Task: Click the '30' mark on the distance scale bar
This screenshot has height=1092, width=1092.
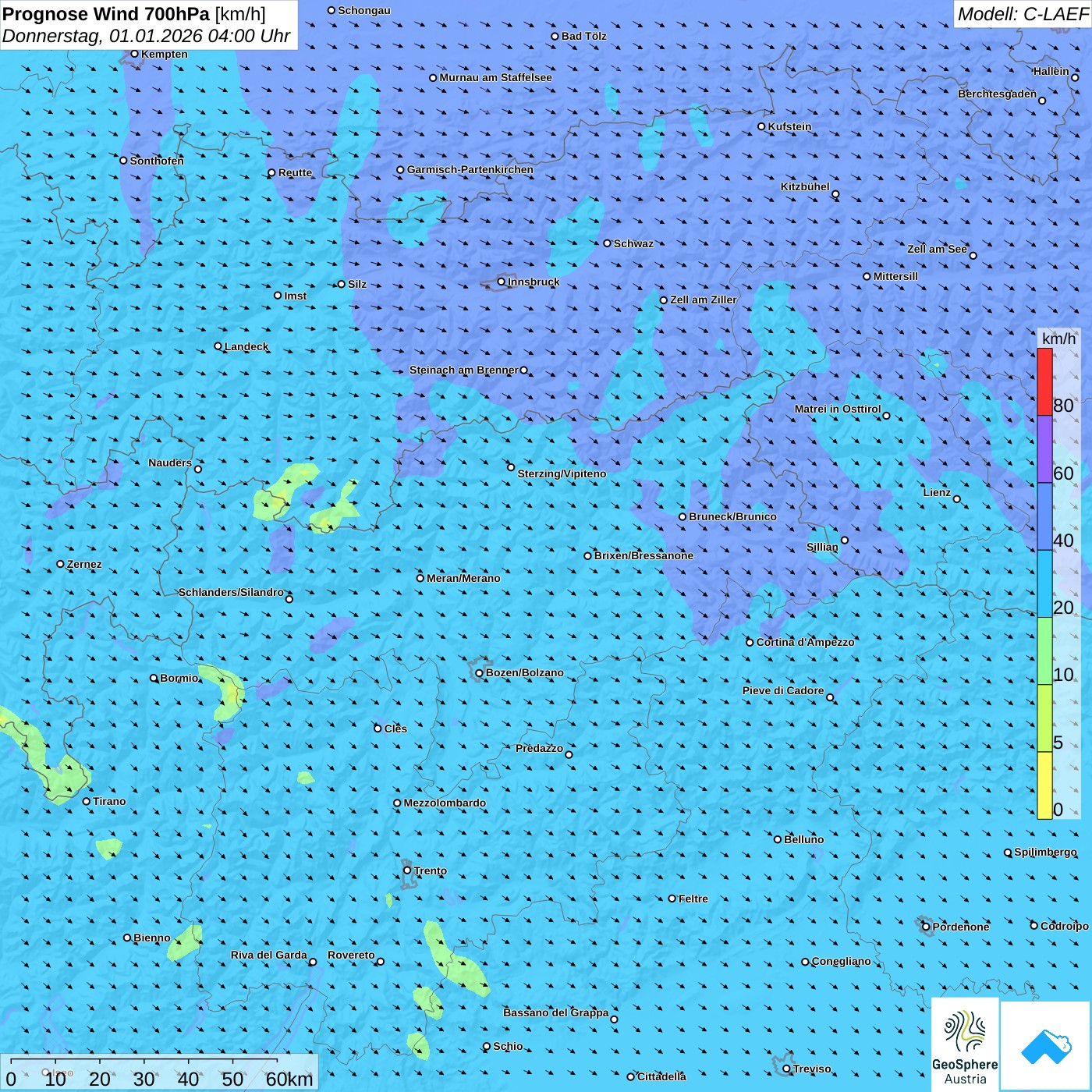Action: point(144,1079)
